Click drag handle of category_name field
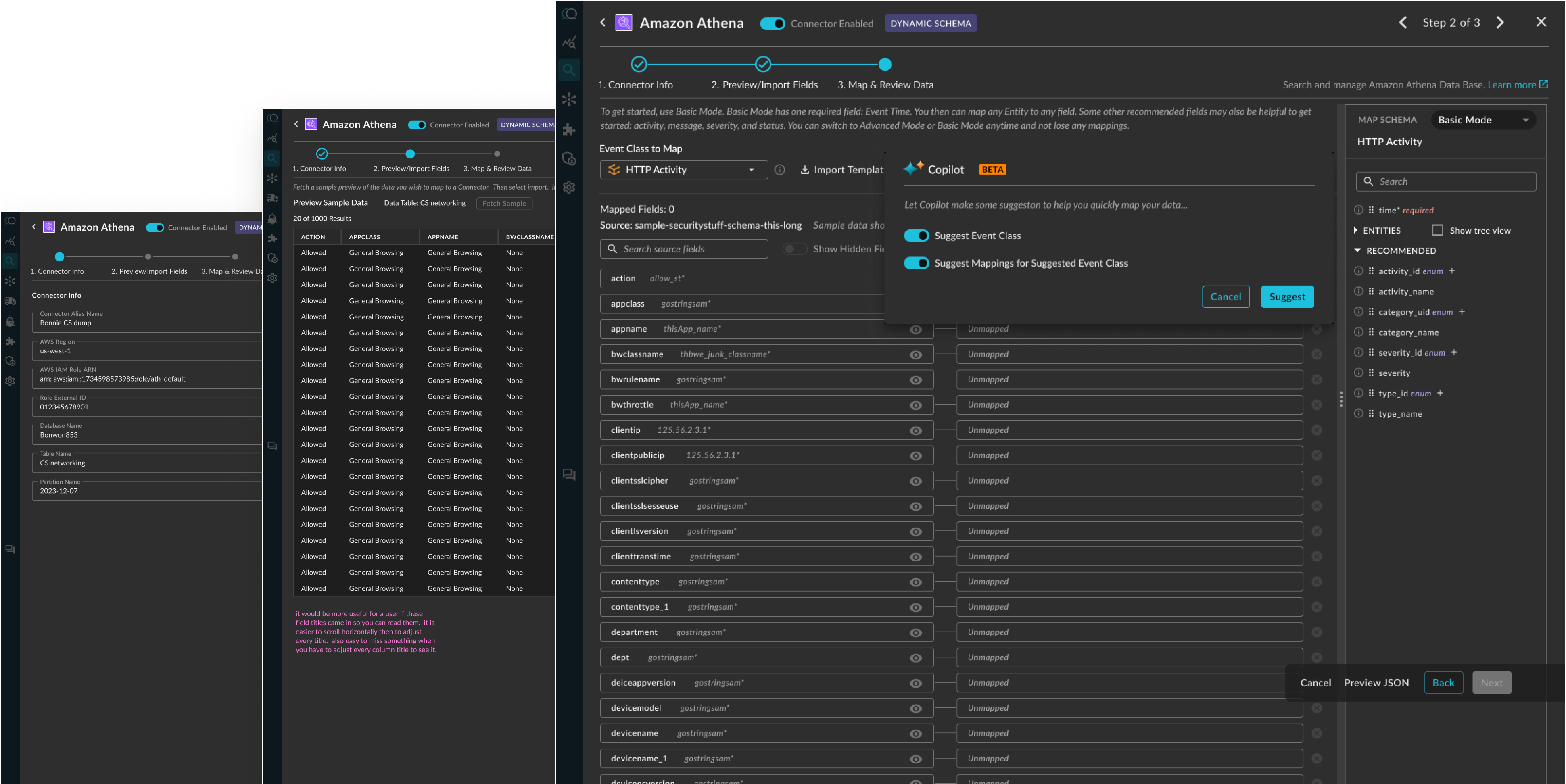Image resolution: width=1566 pixels, height=784 pixels. tap(1370, 332)
